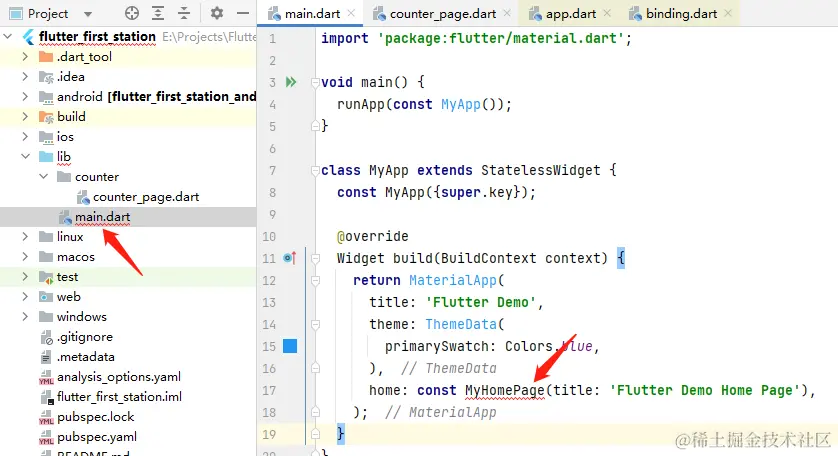Open counter_page.dart in the project tree
The image size is (838, 456).
[145, 197]
